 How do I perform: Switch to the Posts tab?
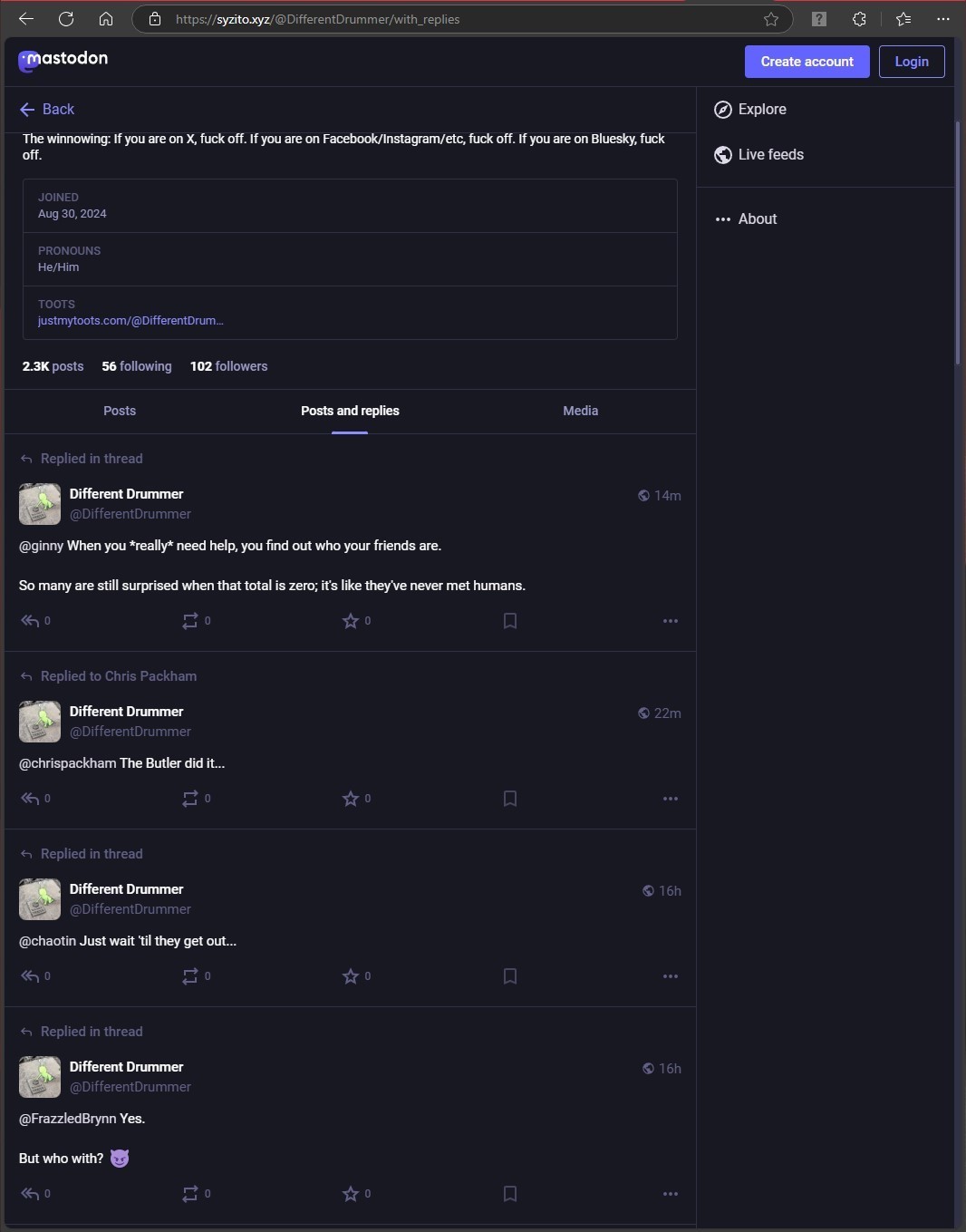pyautogui.click(x=120, y=411)
